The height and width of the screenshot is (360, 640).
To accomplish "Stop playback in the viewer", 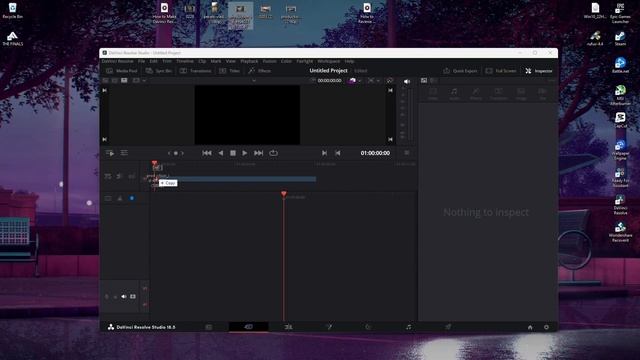I will (233, 153).
